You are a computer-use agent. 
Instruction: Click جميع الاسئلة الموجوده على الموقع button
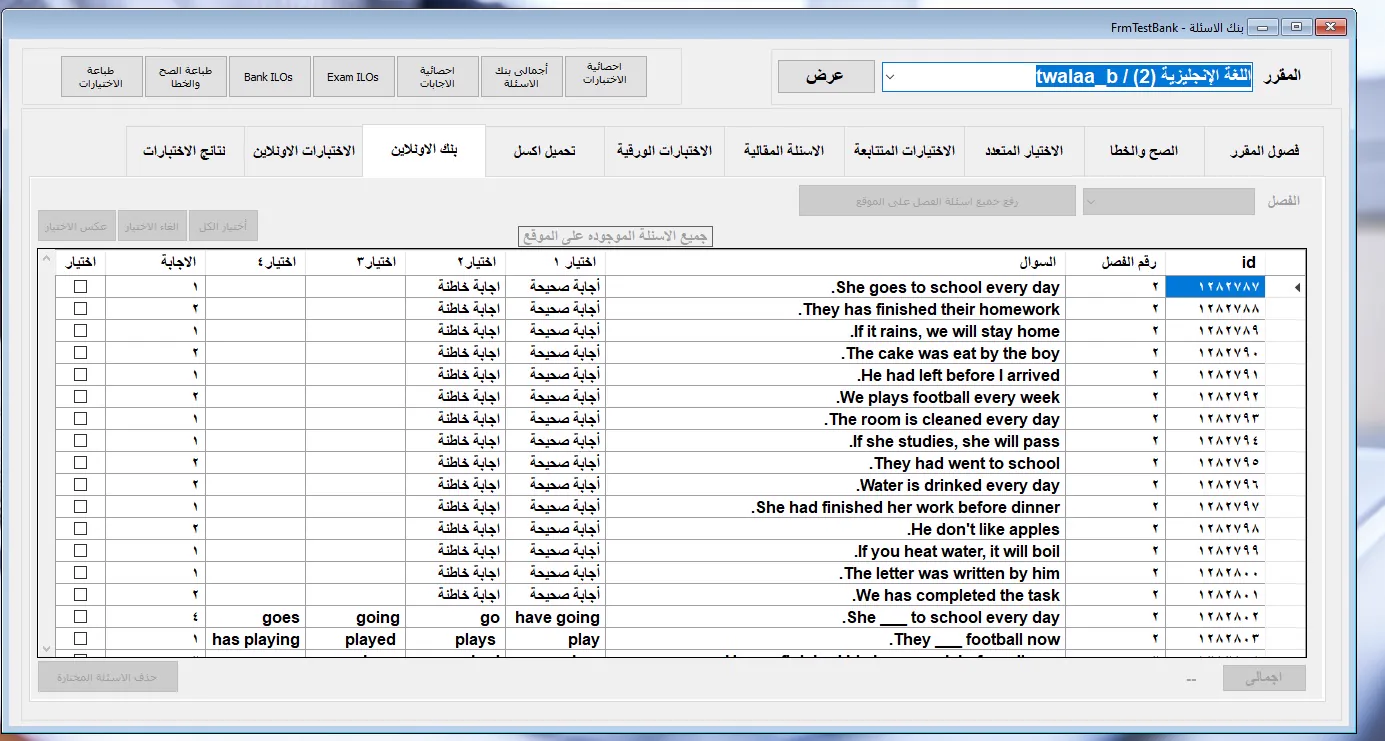[615, 237]
